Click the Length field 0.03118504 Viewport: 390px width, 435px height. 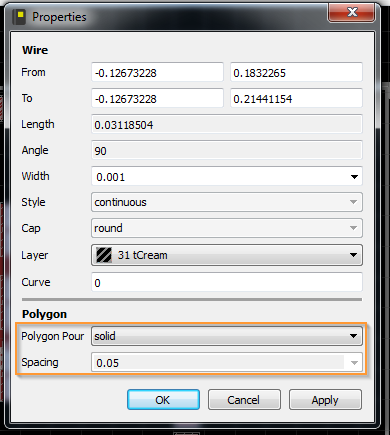(227, 124)
